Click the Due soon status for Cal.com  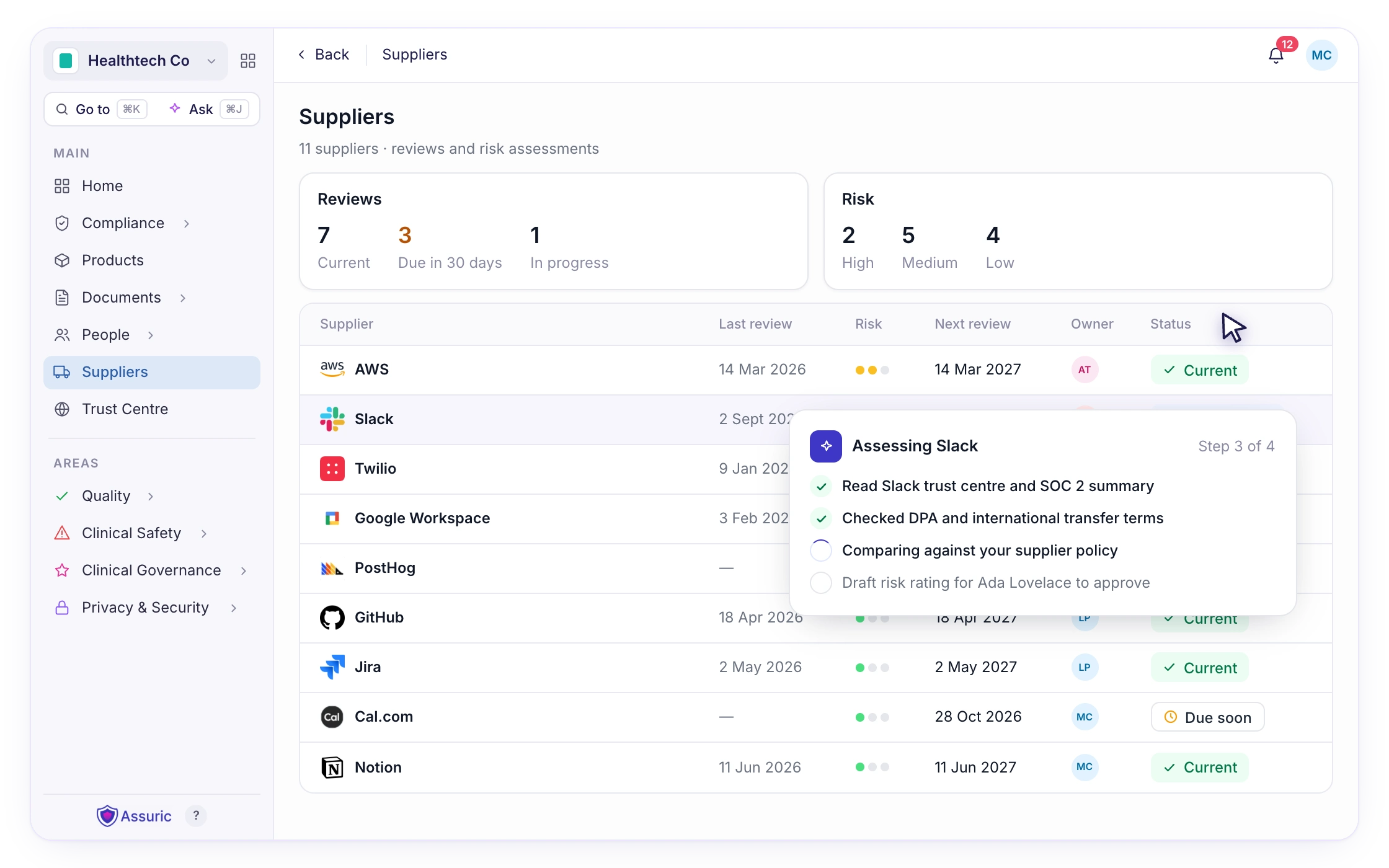[x=1207, y=717]
